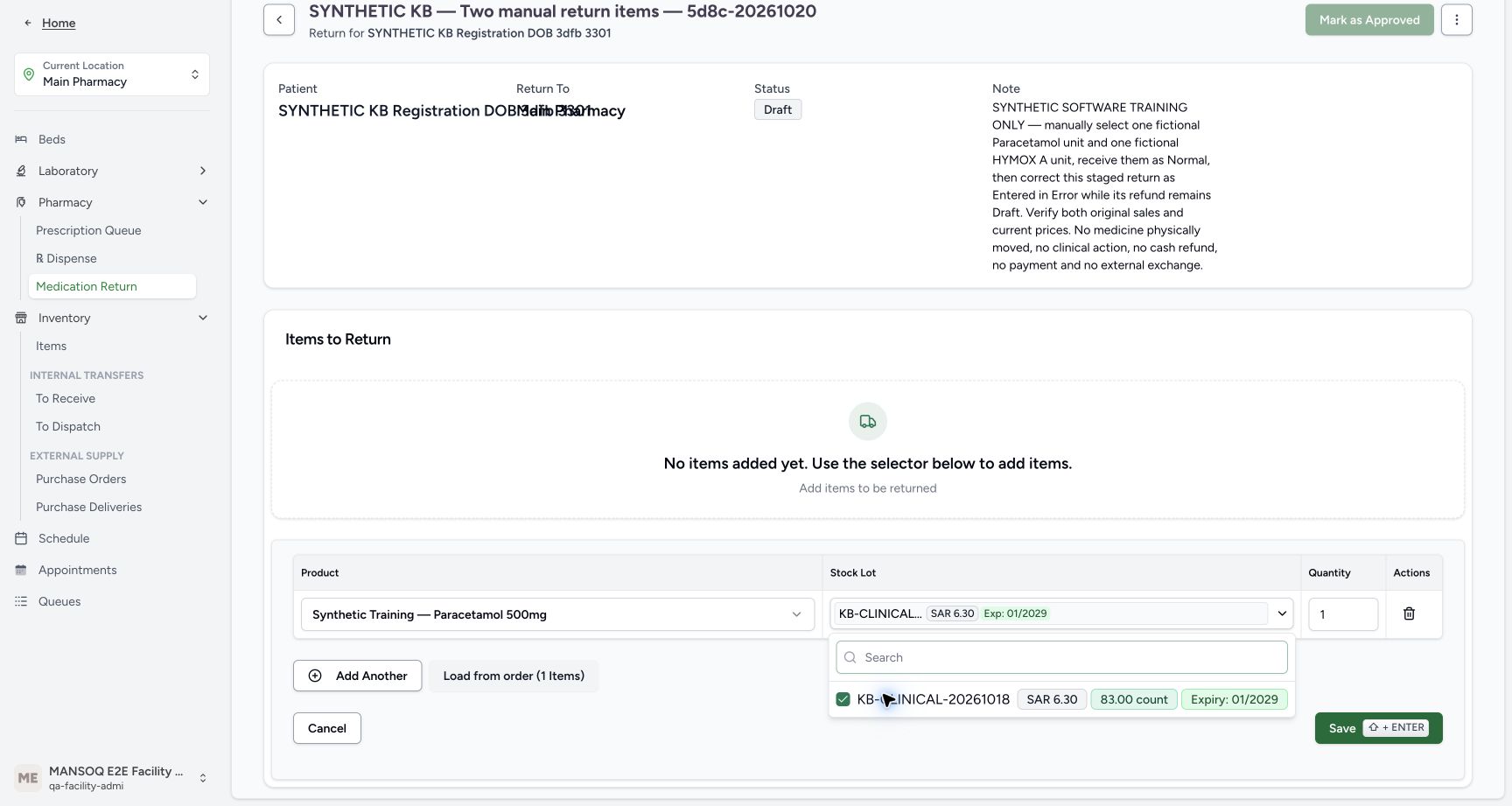1512x806 pixels.
Task: Click the Laboratory flask icon
Action: click(21, 171)
